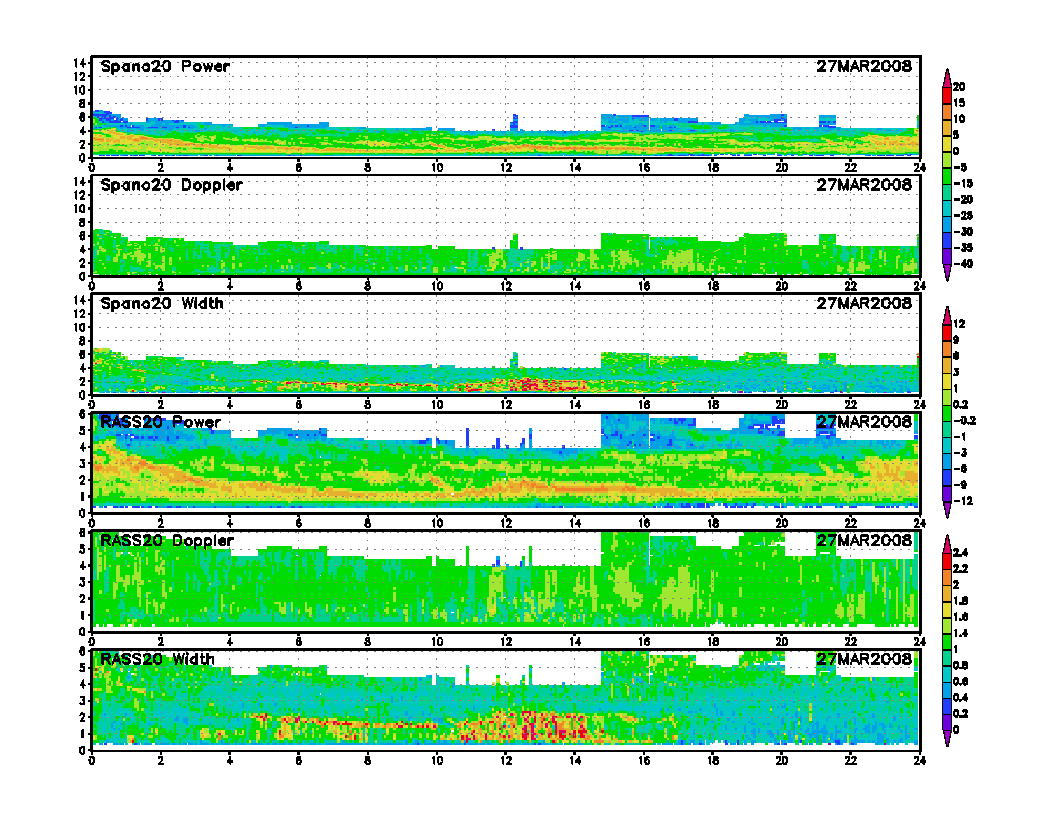Select the 'Spano20 Width' panel title
The width and height of the screenshot is (1056, 816).
click(162, 303)
